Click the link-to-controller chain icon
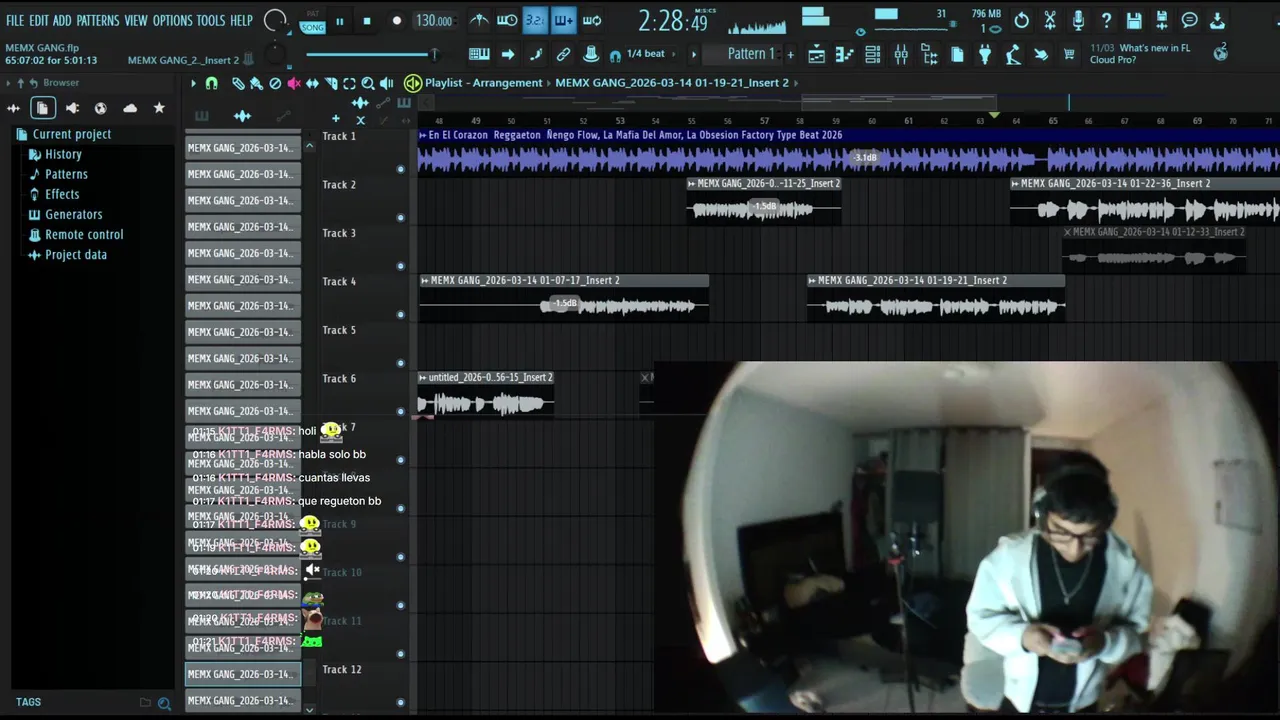 [x=562, y=54]
